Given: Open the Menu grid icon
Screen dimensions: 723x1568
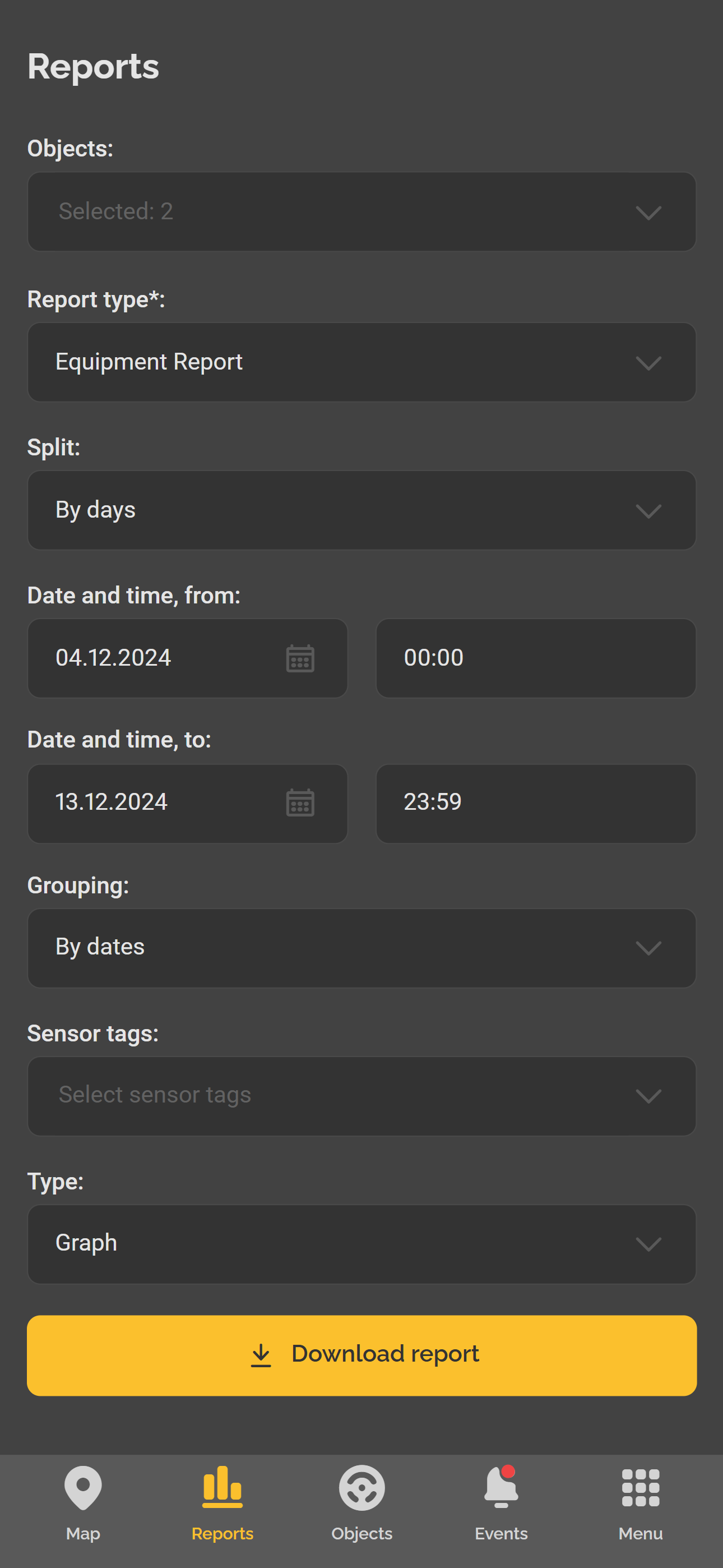Looking at the screenshot, I should tap(640, 1487).
